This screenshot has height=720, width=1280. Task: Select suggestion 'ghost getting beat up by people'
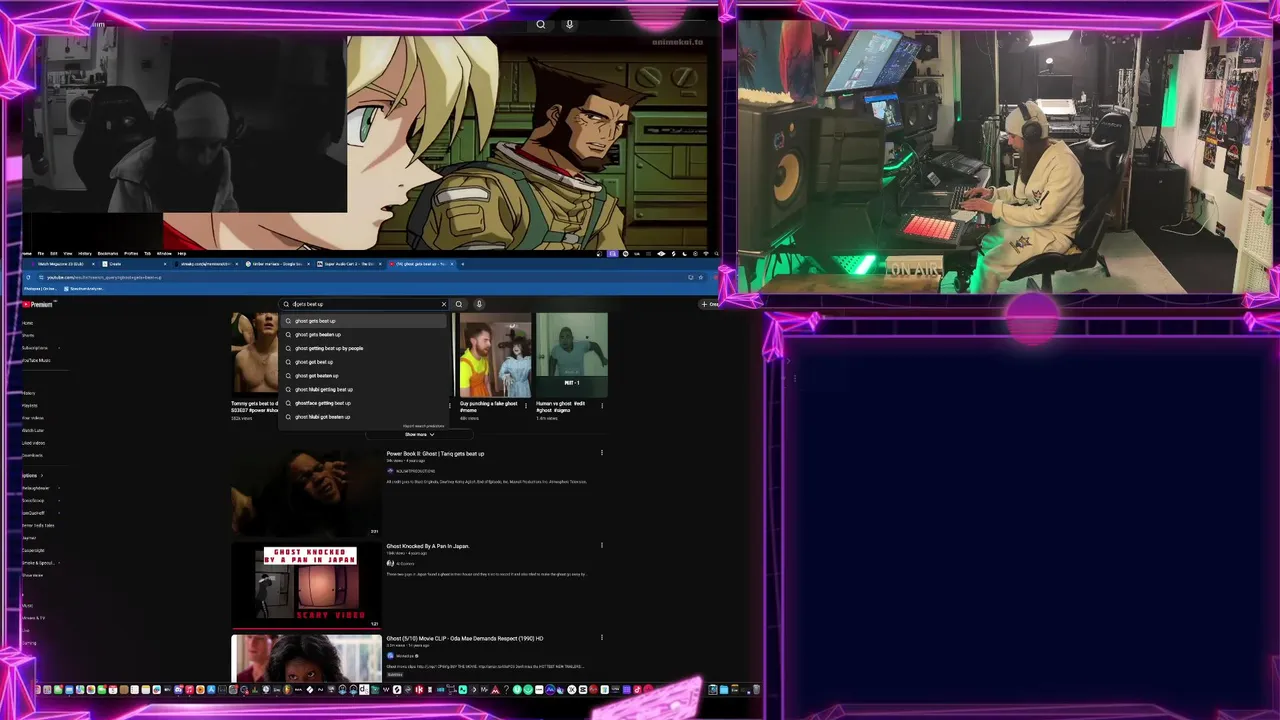point(364,348)
